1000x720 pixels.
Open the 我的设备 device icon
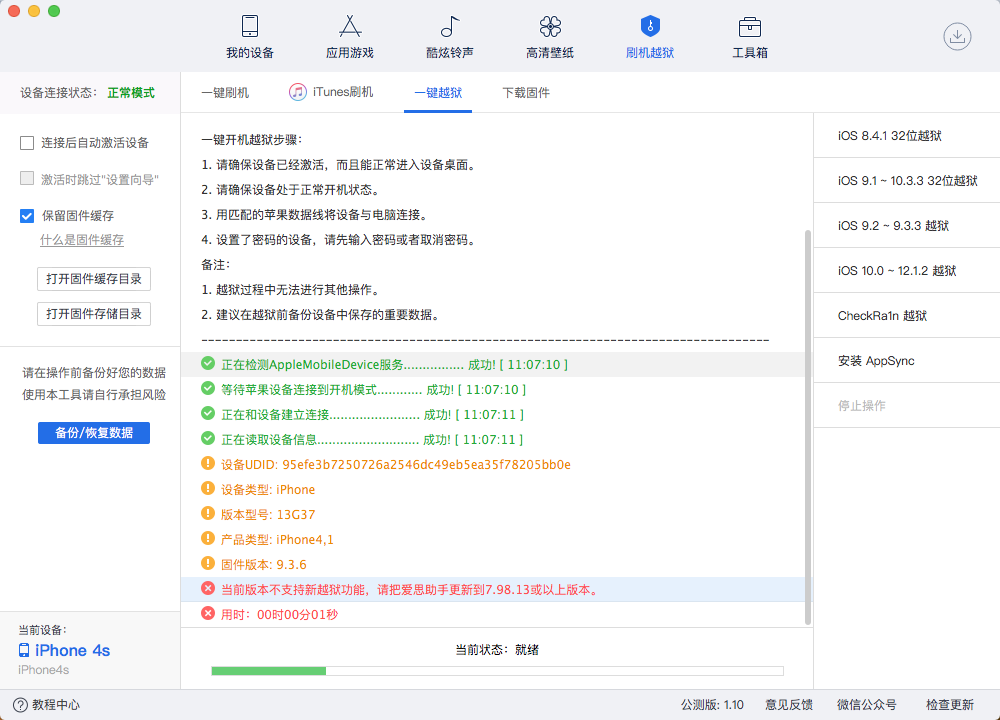click(250, 26)
